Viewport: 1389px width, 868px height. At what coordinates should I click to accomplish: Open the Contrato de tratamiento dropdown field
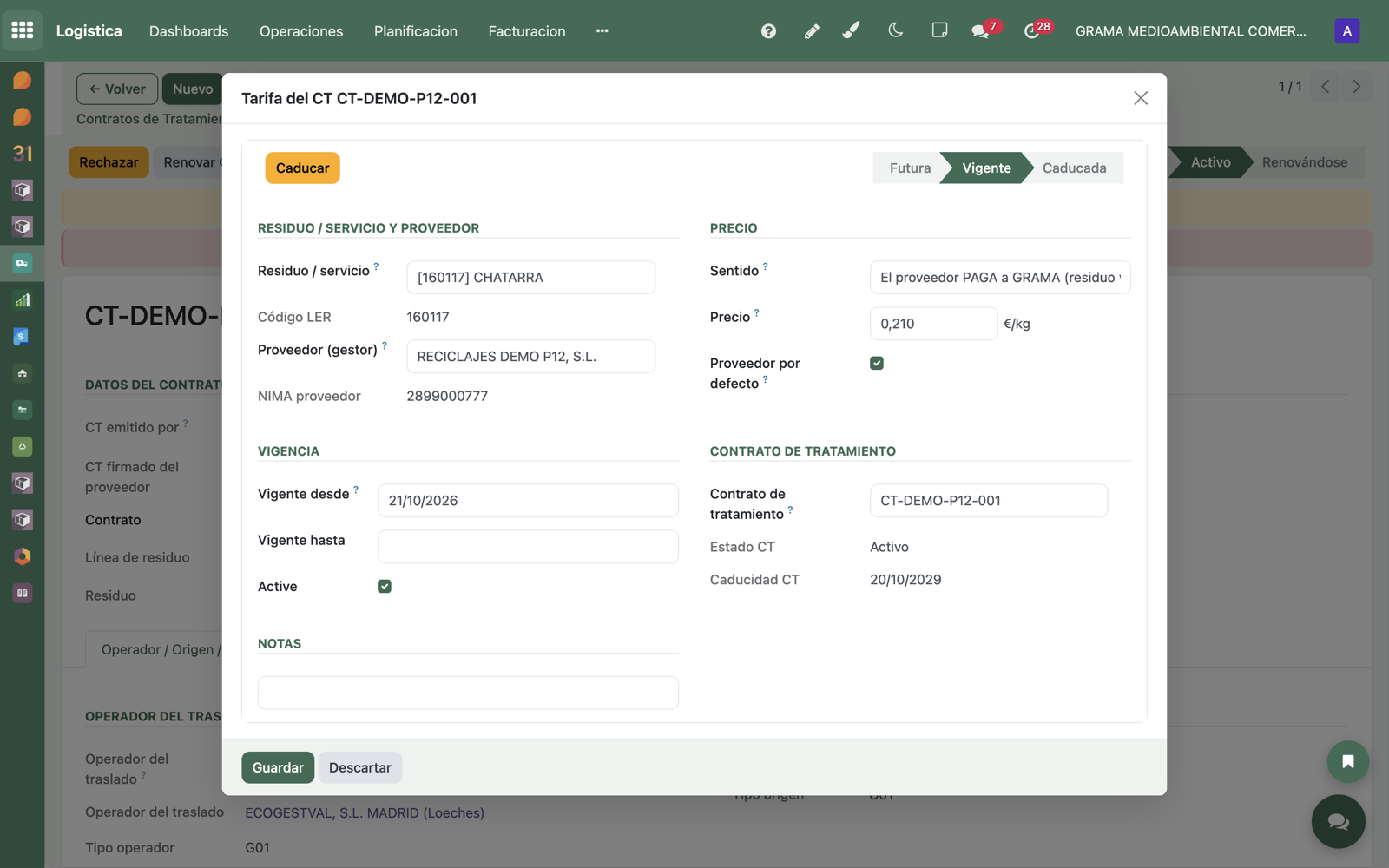pos(989,501)
